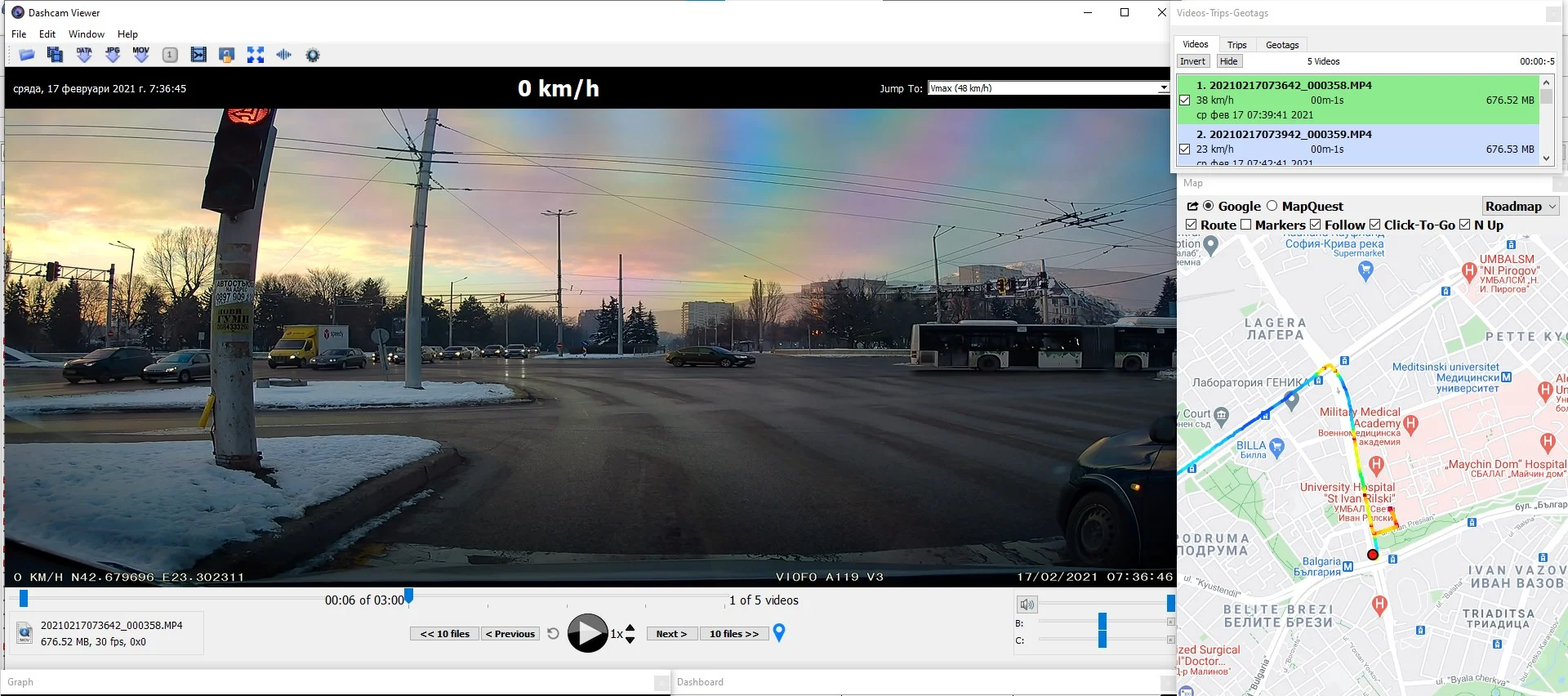Switch to the Geotags tab
The width and height of the screenshot is (1568, 696).
(1282, 45)
